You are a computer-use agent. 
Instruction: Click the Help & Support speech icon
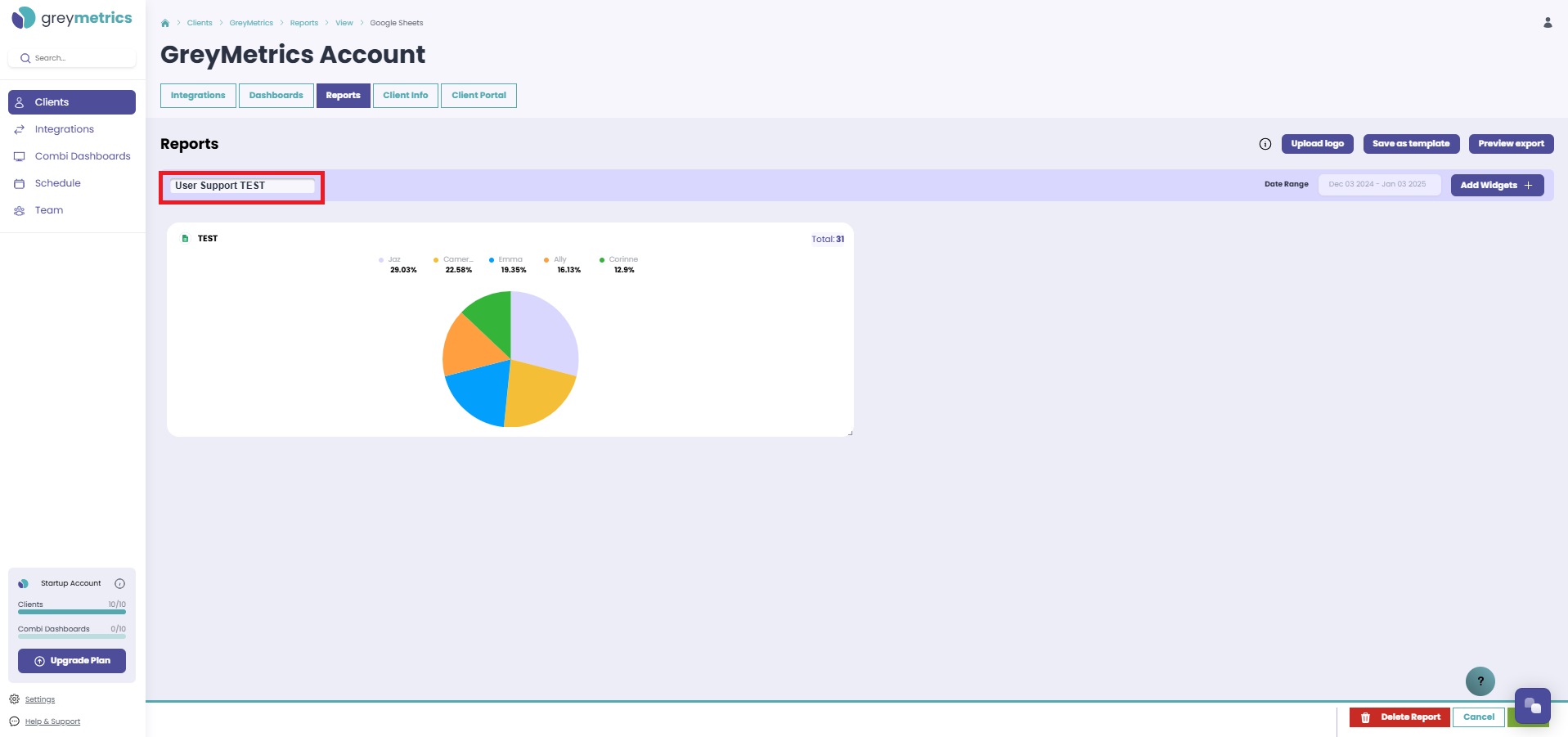pos(14,721)
